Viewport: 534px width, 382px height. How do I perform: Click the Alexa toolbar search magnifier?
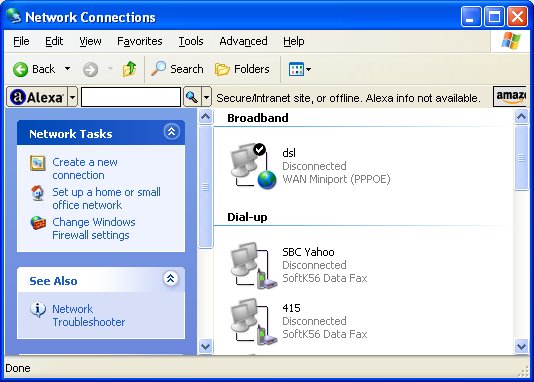point(192,97)
